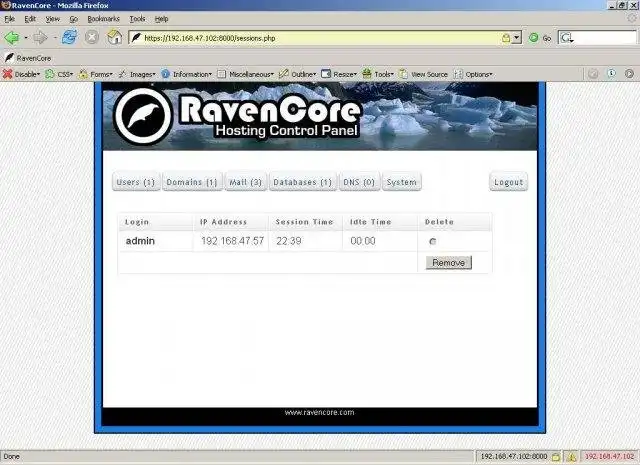640x465 pixels.
Task: Reload the page with the Reload icon
Action: coord(70,38)
